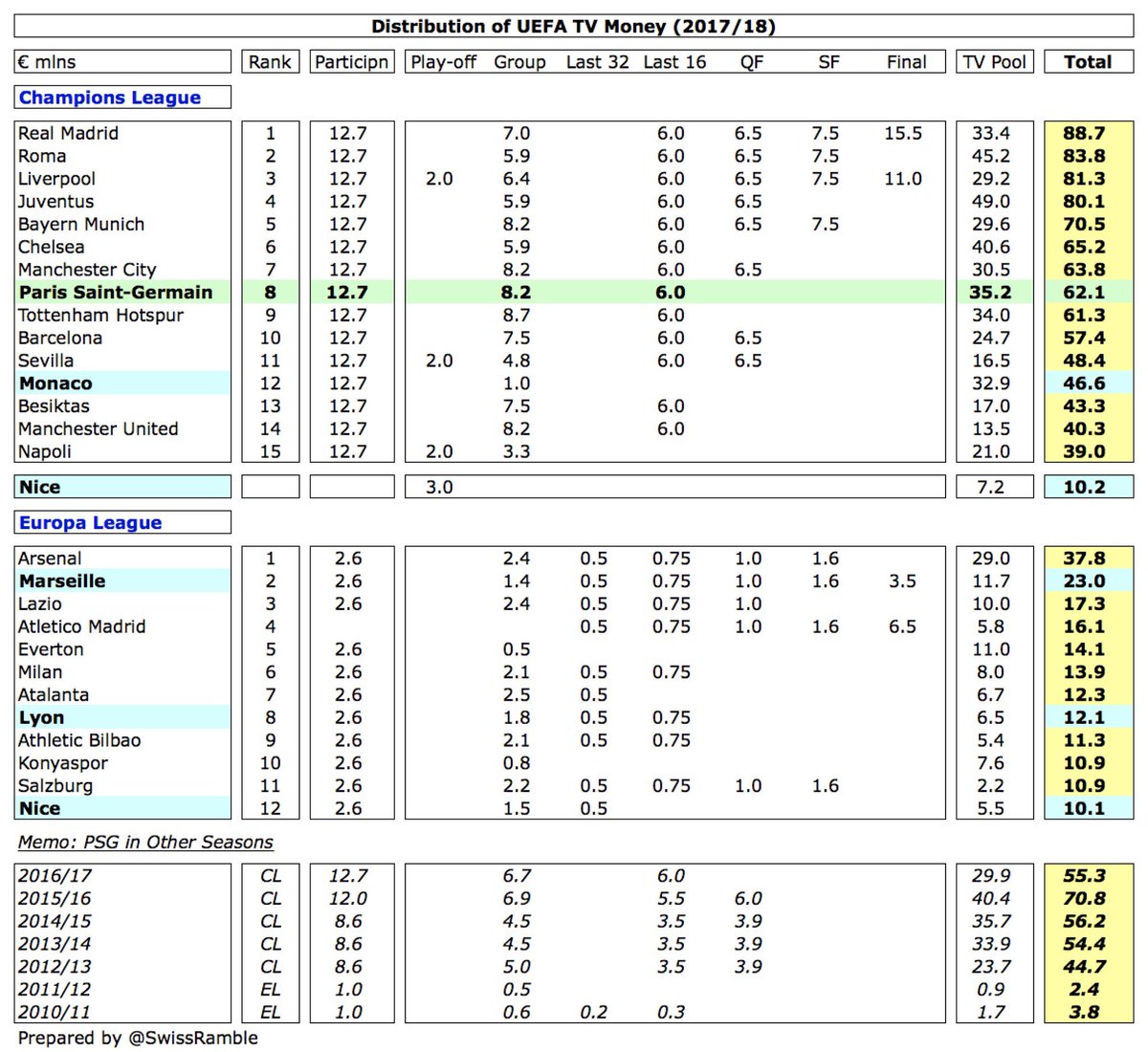The height and width of the screenshot is (1052, 1148).
Task: Click the 'Athletic Bilbao' row label
Action: tap(79, 741)
